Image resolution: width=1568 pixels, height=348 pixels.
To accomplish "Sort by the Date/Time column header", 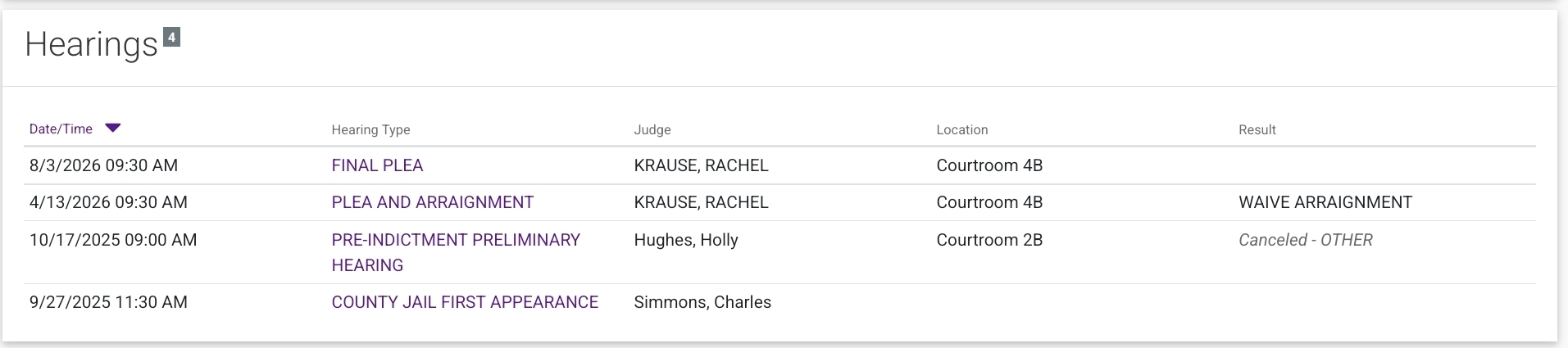I will [61, 129].
